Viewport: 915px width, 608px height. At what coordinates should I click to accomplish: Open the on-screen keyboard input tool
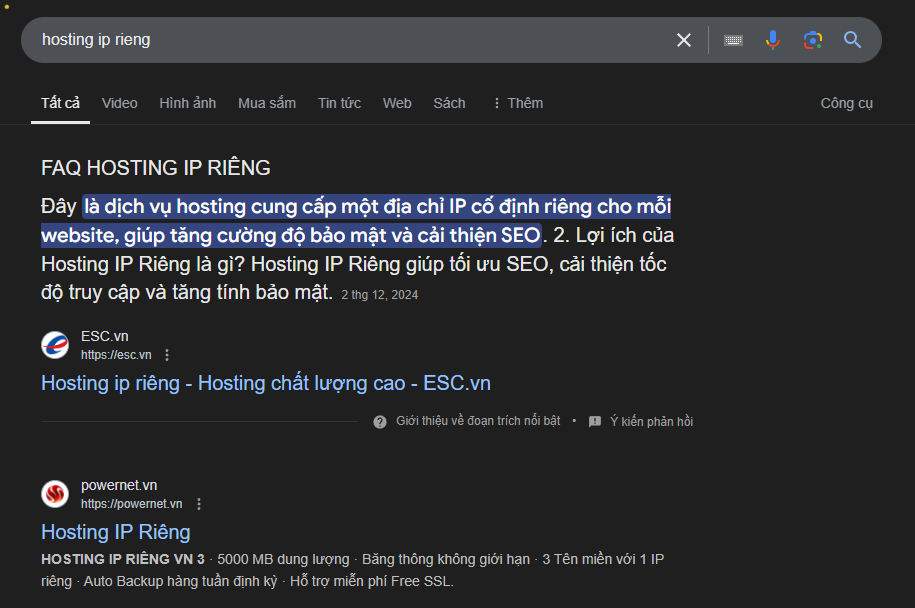coord(733,40)
